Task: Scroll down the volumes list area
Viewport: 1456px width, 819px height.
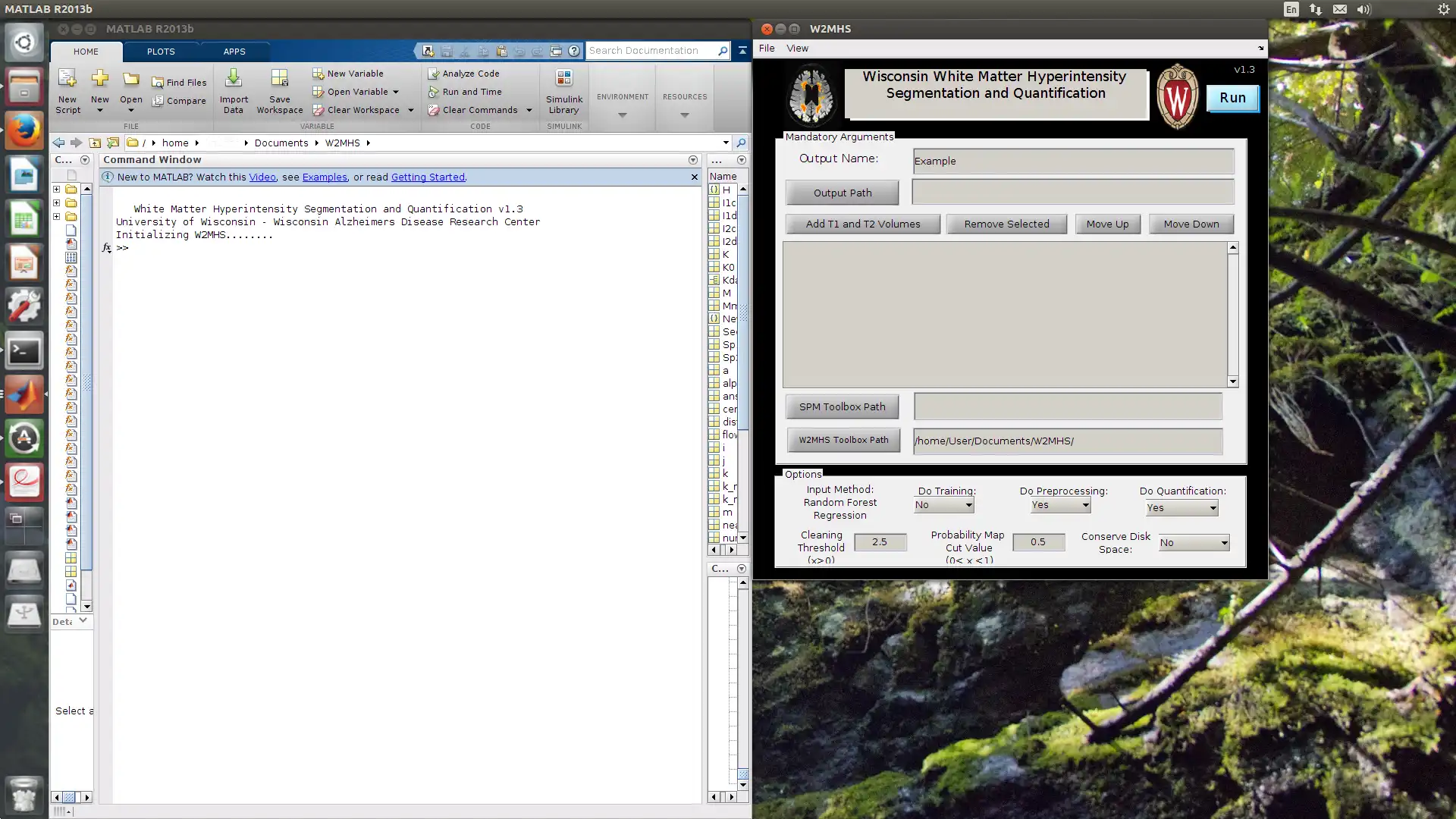Action: (x=1232, y=382)
